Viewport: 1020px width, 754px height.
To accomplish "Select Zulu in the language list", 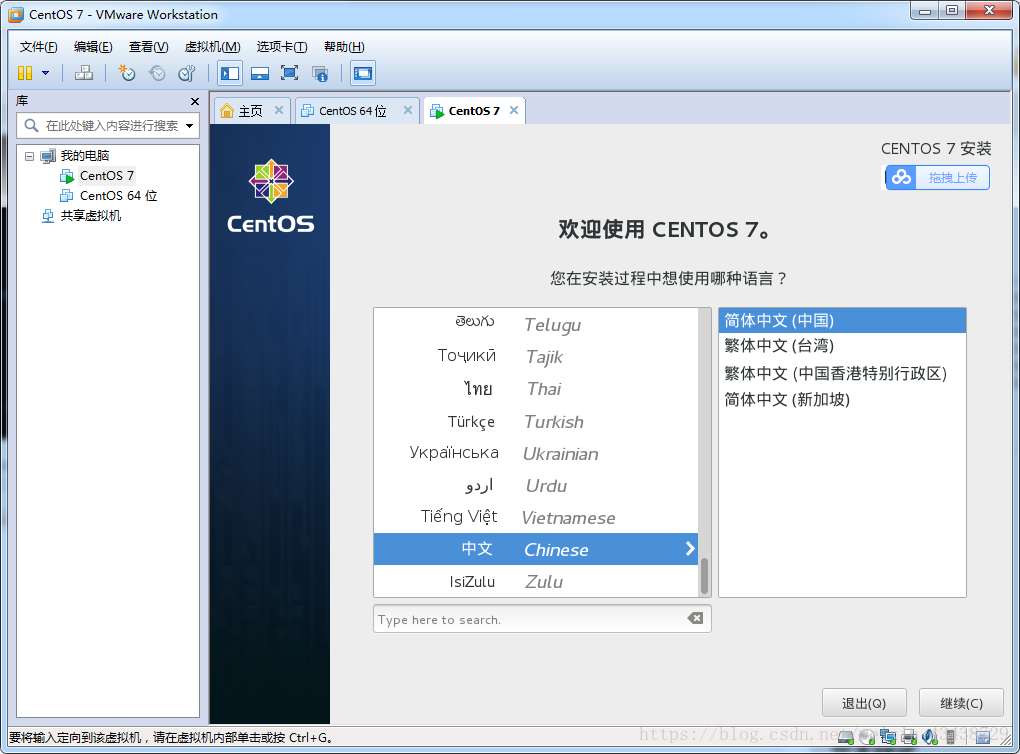I will 535,581.
